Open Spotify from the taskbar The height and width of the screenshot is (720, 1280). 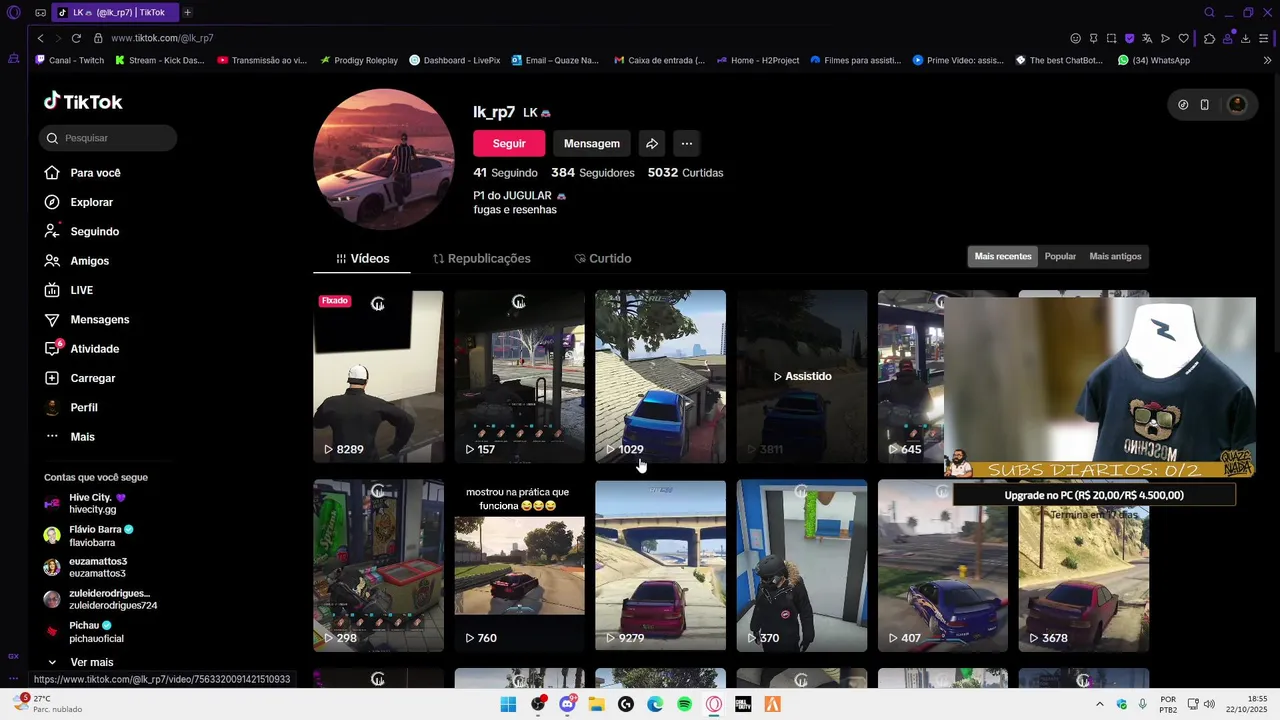point(684,704)
